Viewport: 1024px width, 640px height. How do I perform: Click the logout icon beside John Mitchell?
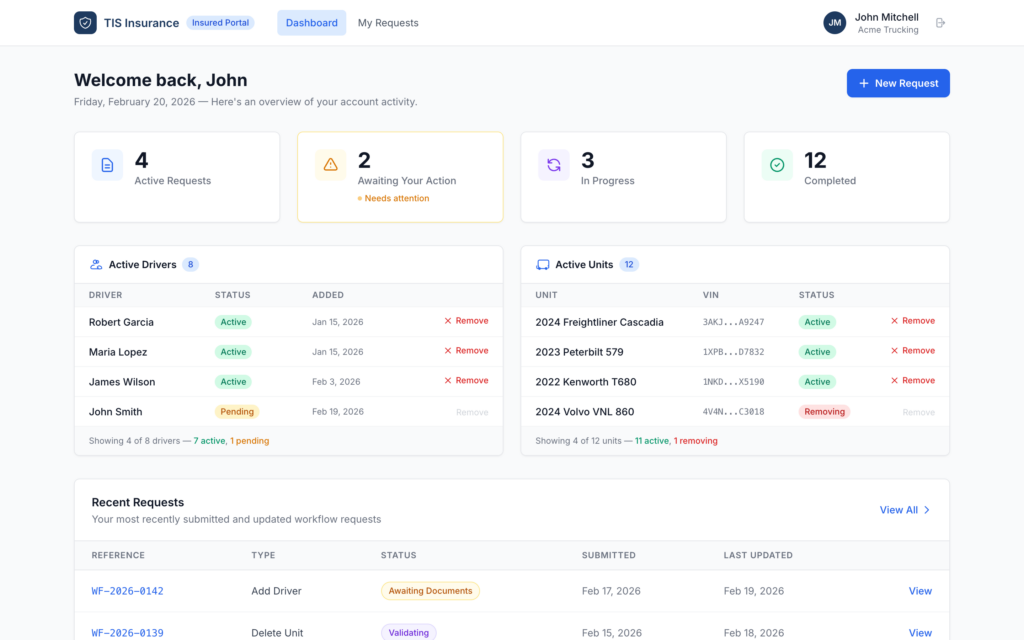[x=940, y=23]
